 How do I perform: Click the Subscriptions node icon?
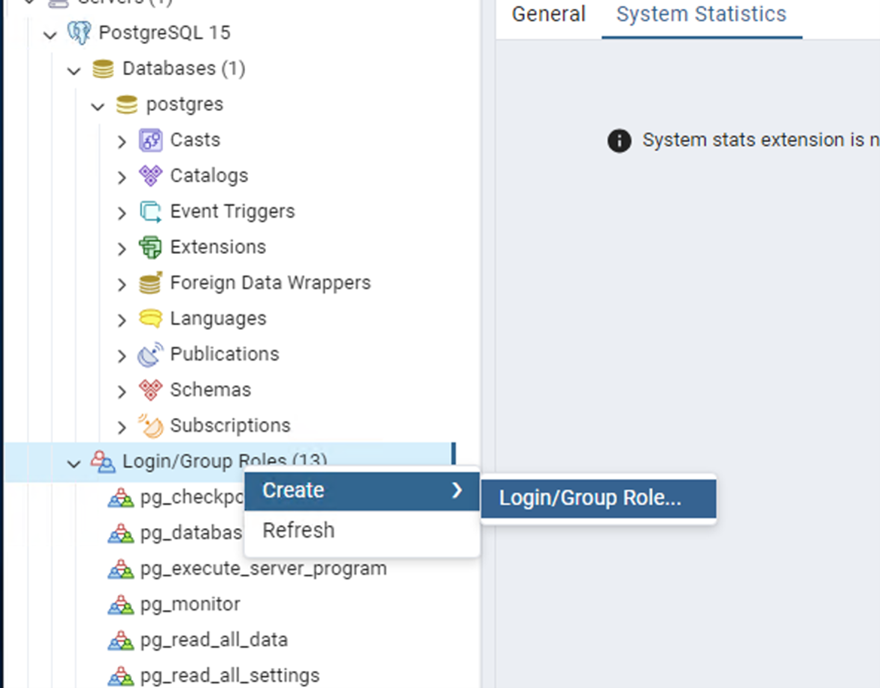coord(150,425)
